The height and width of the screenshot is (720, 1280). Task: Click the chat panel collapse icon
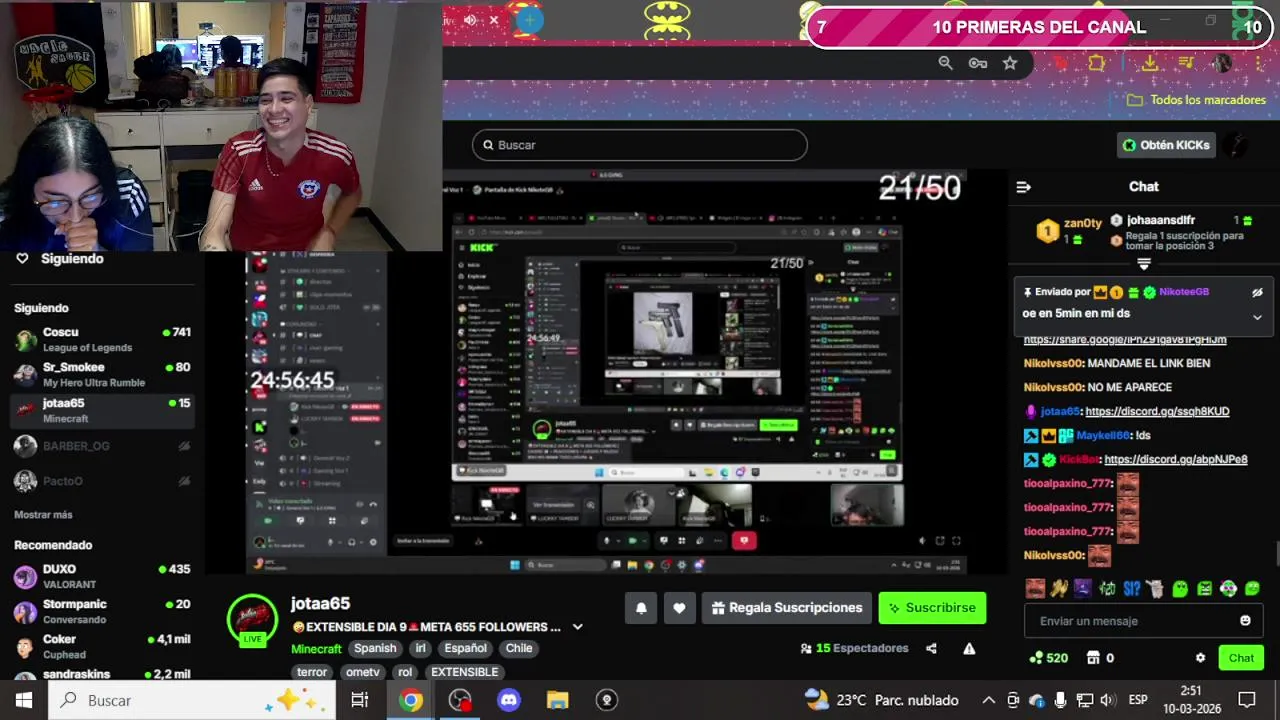[x=1023, y=187]
